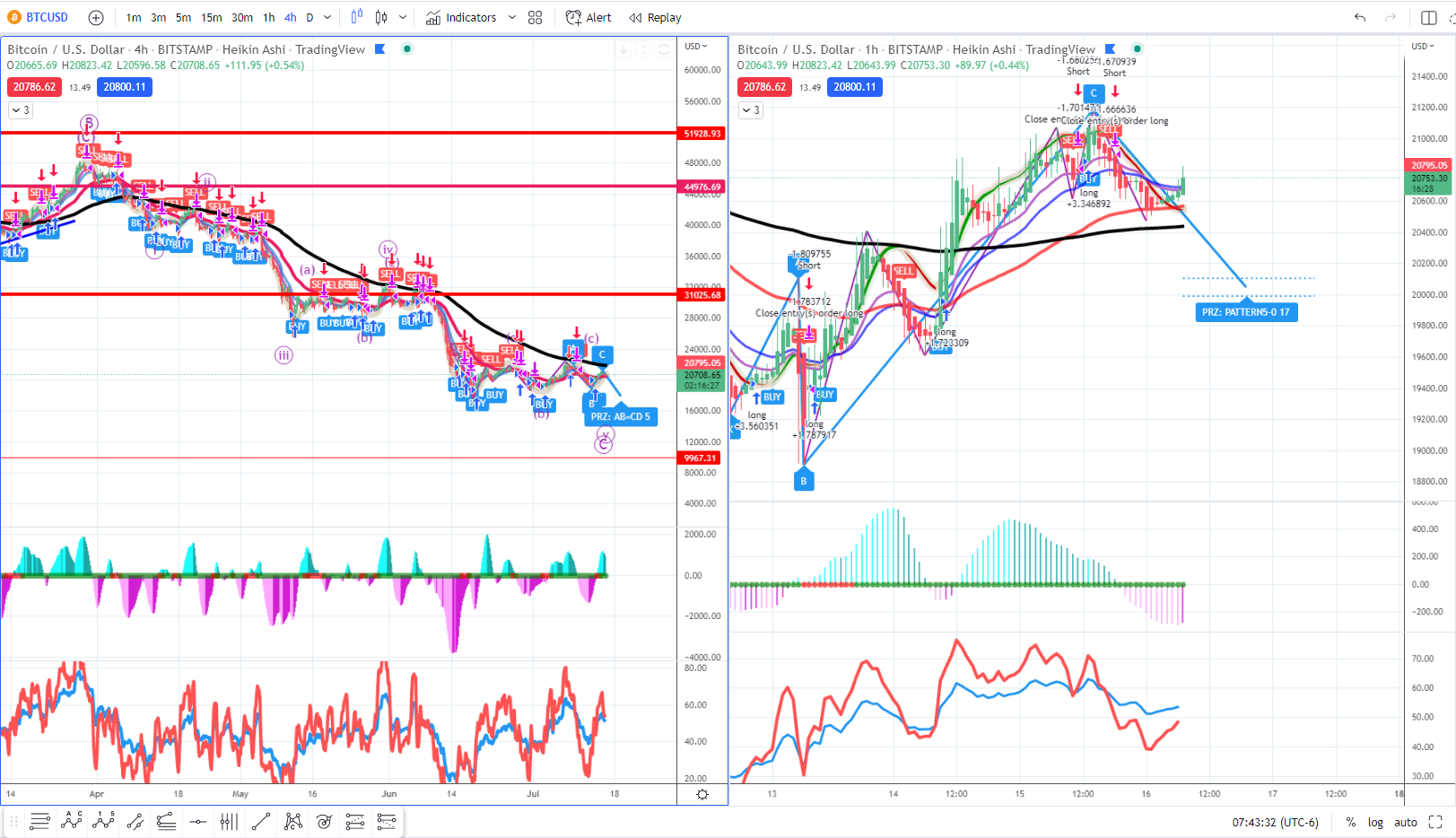Open the chart layout selector icon
Viewport: 1456px width, 838px height.
click(1429, 18)
